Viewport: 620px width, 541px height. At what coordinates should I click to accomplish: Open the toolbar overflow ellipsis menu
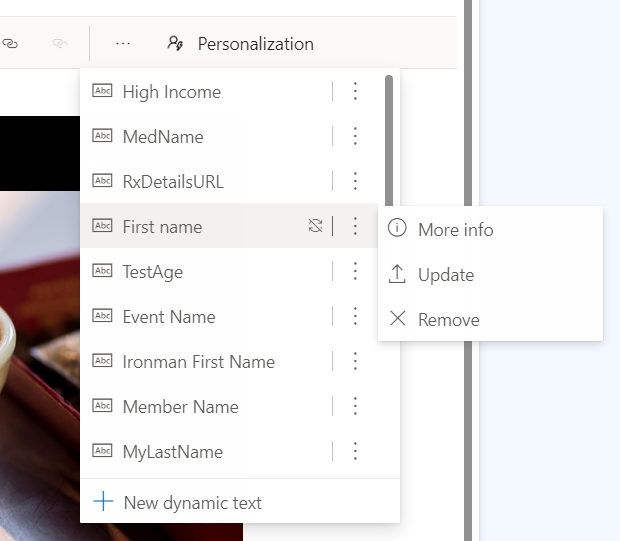123,44
